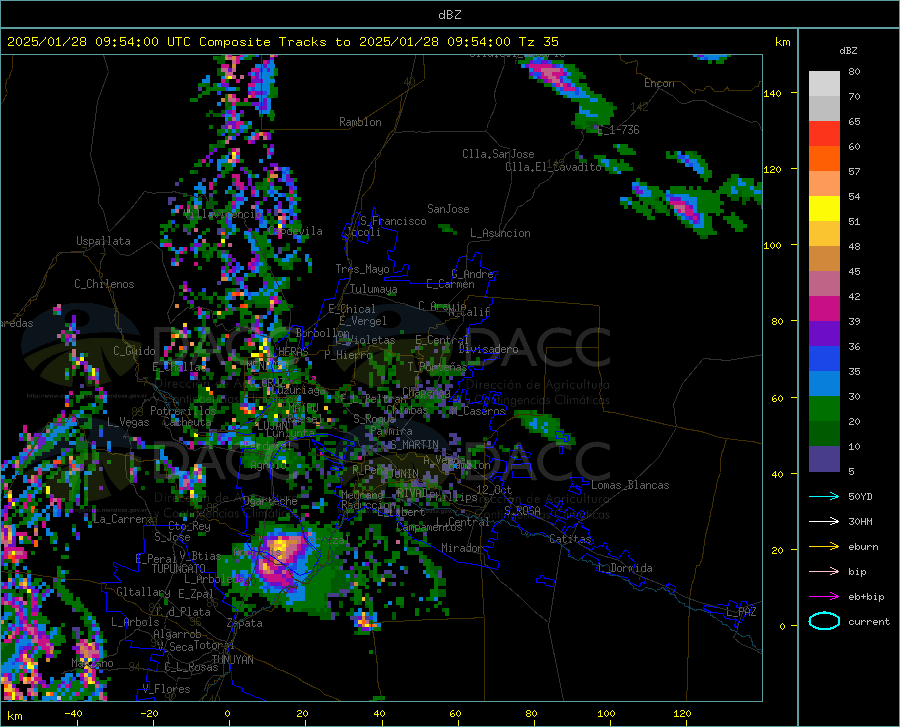Click the 'Catitas' map label

[570, 539]
